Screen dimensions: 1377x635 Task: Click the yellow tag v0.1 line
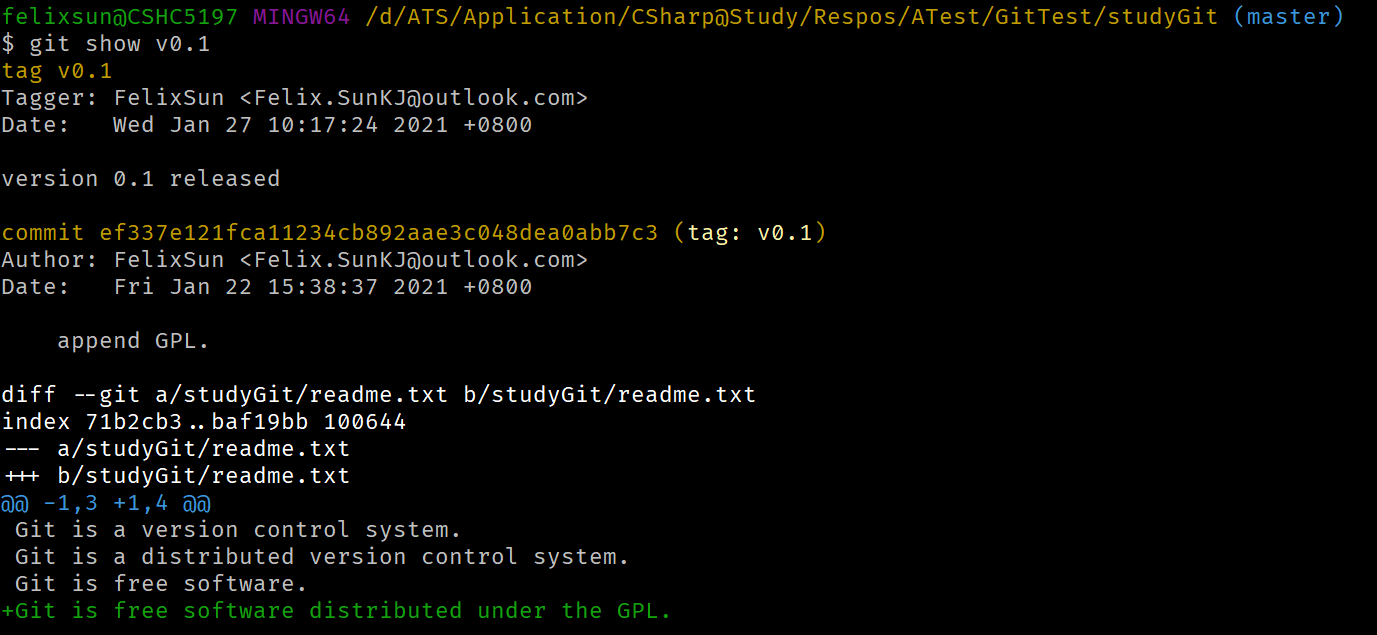57,71
